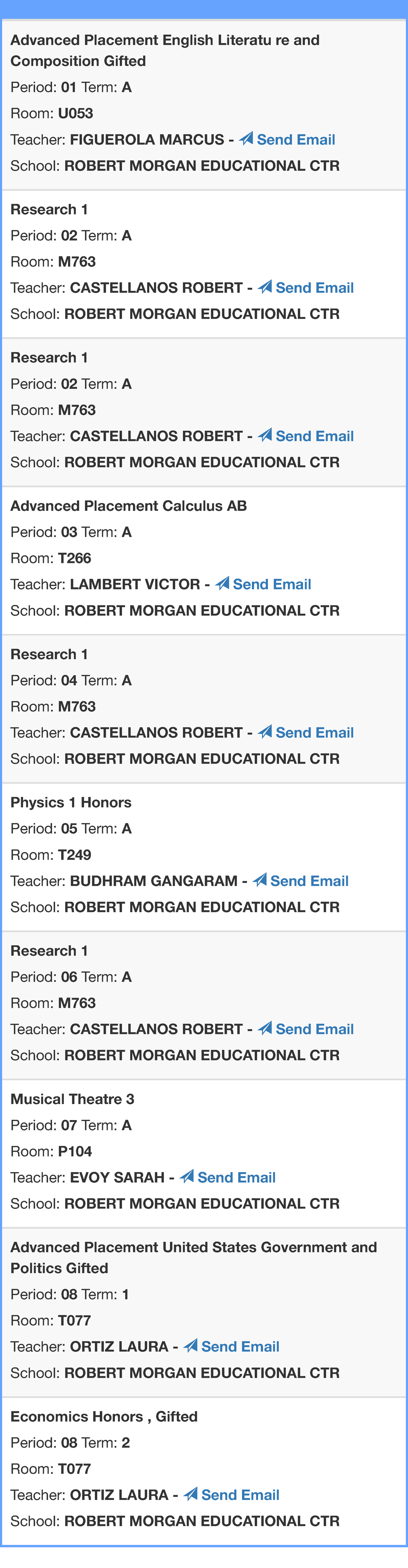Open Send Email text link for Lambert Victor

point(272,584)
